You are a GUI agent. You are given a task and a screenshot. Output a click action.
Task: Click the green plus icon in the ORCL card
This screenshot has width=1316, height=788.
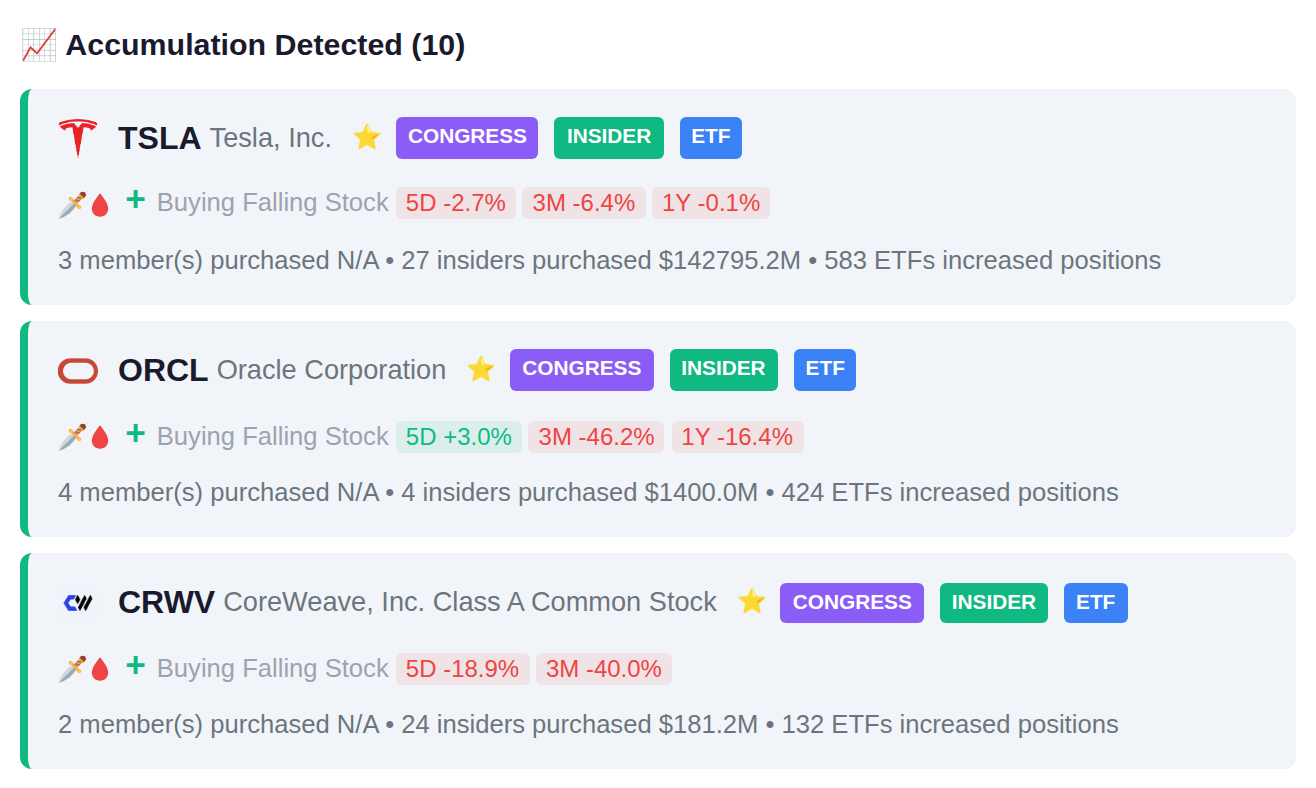coord(135,433)
